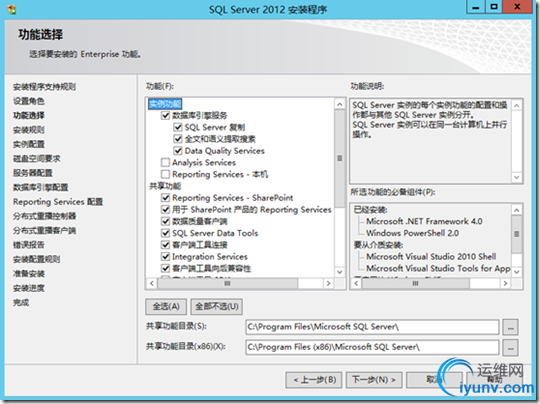Select Reporting Services 配置 step in sidebar
Image resolution: width=540 pixels, height=404 pixels.
coord(58,202)
